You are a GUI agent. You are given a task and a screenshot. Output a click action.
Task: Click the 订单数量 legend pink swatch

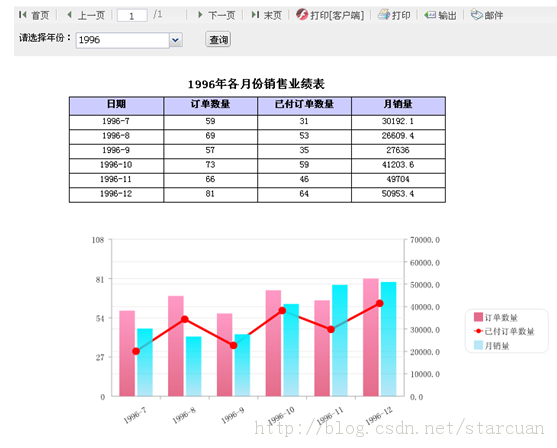click(x=478, y=317)
